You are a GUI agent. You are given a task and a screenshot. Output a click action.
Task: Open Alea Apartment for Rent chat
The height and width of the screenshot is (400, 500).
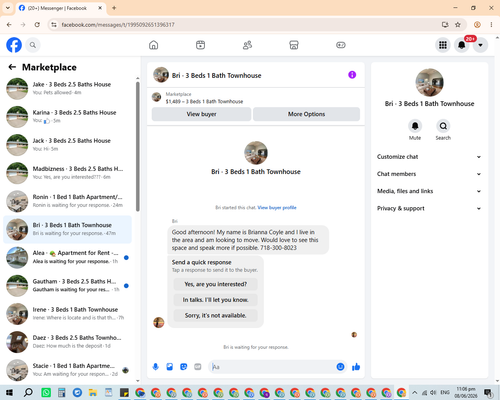(x=68, y=257)
